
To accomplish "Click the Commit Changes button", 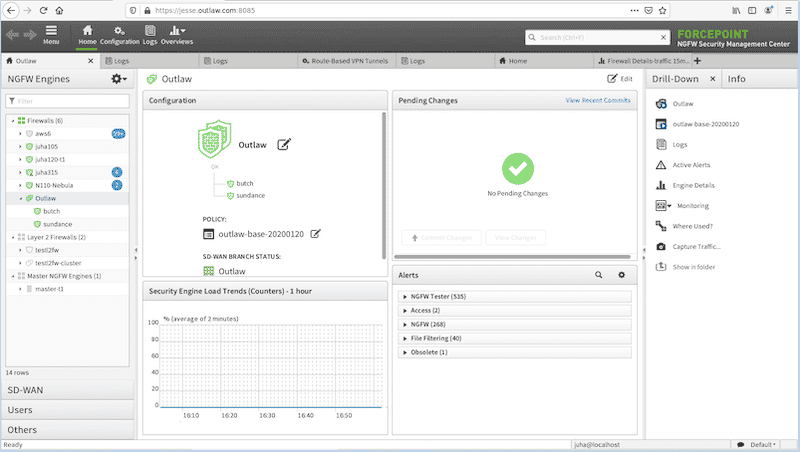I will pyautogui.click(x=441, y=238).
